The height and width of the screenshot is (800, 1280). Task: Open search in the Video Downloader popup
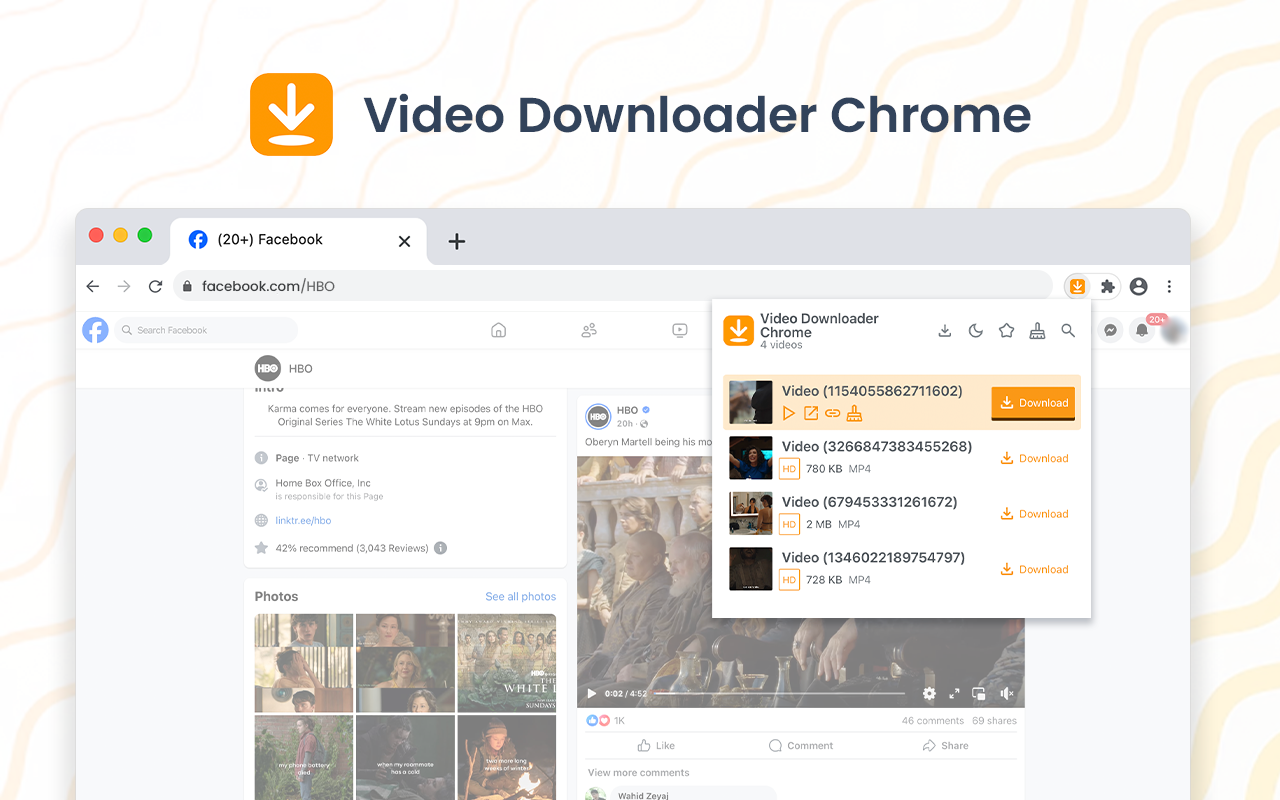tap(1068, 330)
